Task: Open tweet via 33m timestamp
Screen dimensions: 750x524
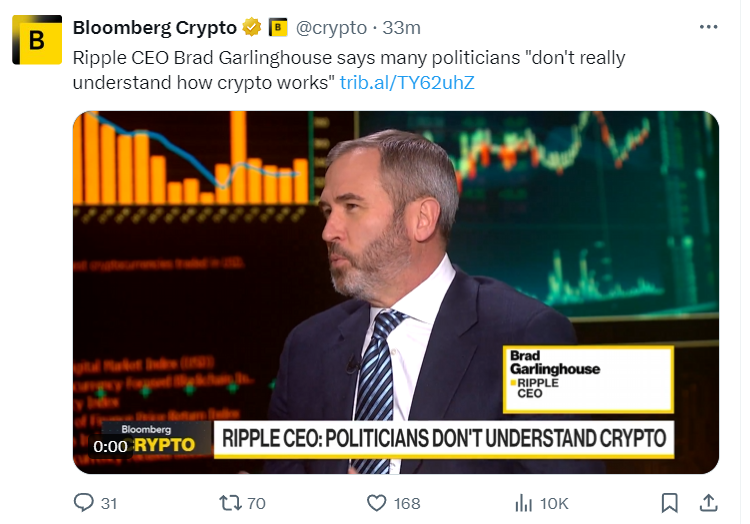Action: (x=402, y=27)
